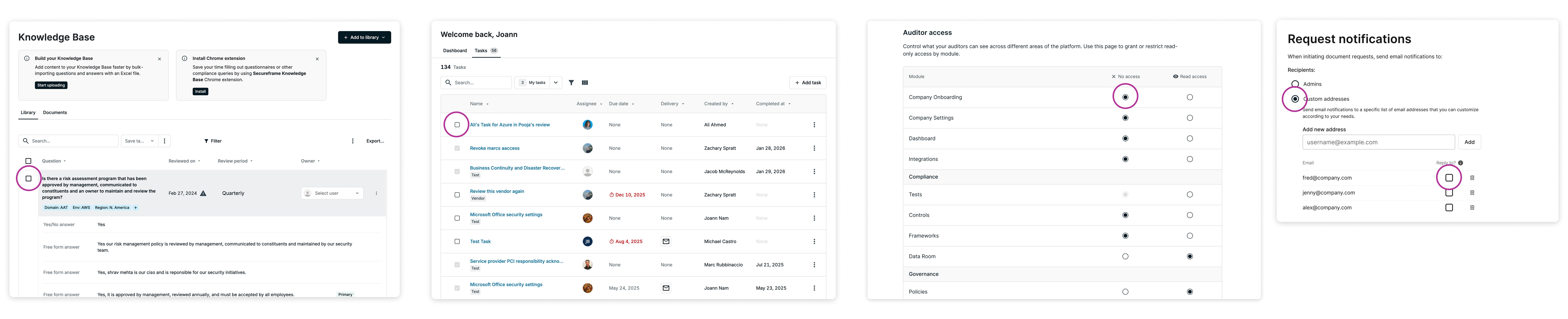Viewport: 1568px width, 319px height.
Task: Check the Review this vendor again checkbox
Action: click(x=457, y=195)
